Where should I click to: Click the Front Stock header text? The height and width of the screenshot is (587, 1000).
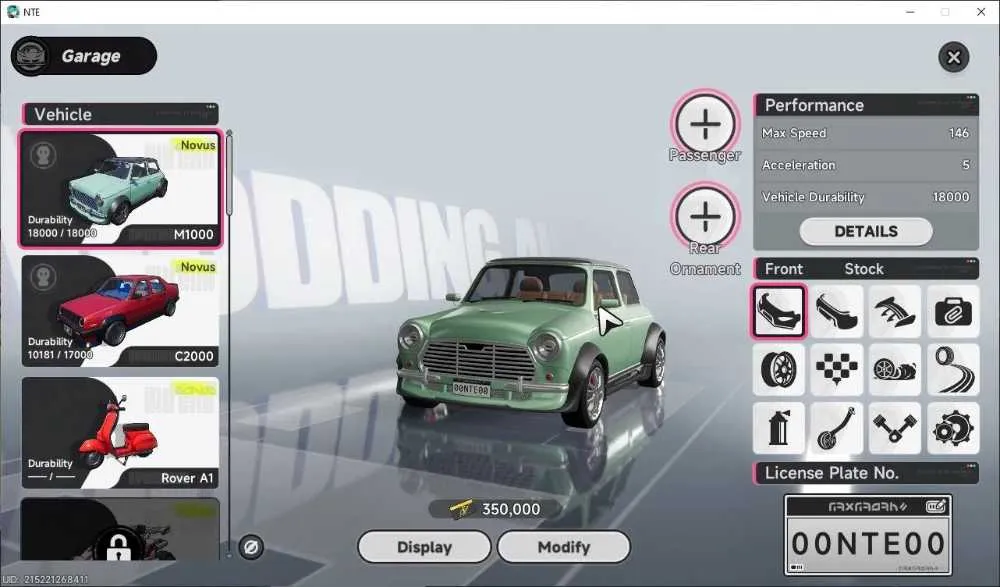(824, 269)
